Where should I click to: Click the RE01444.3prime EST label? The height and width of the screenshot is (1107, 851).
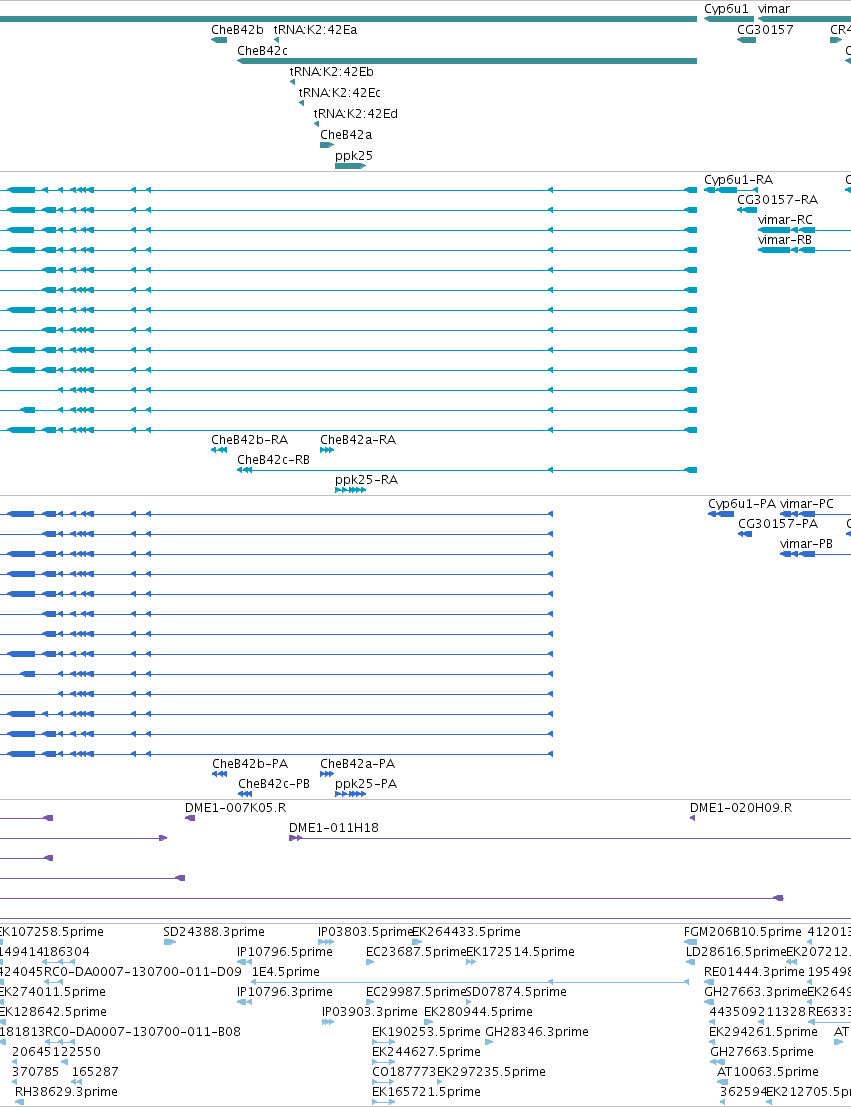coord(754,971)
